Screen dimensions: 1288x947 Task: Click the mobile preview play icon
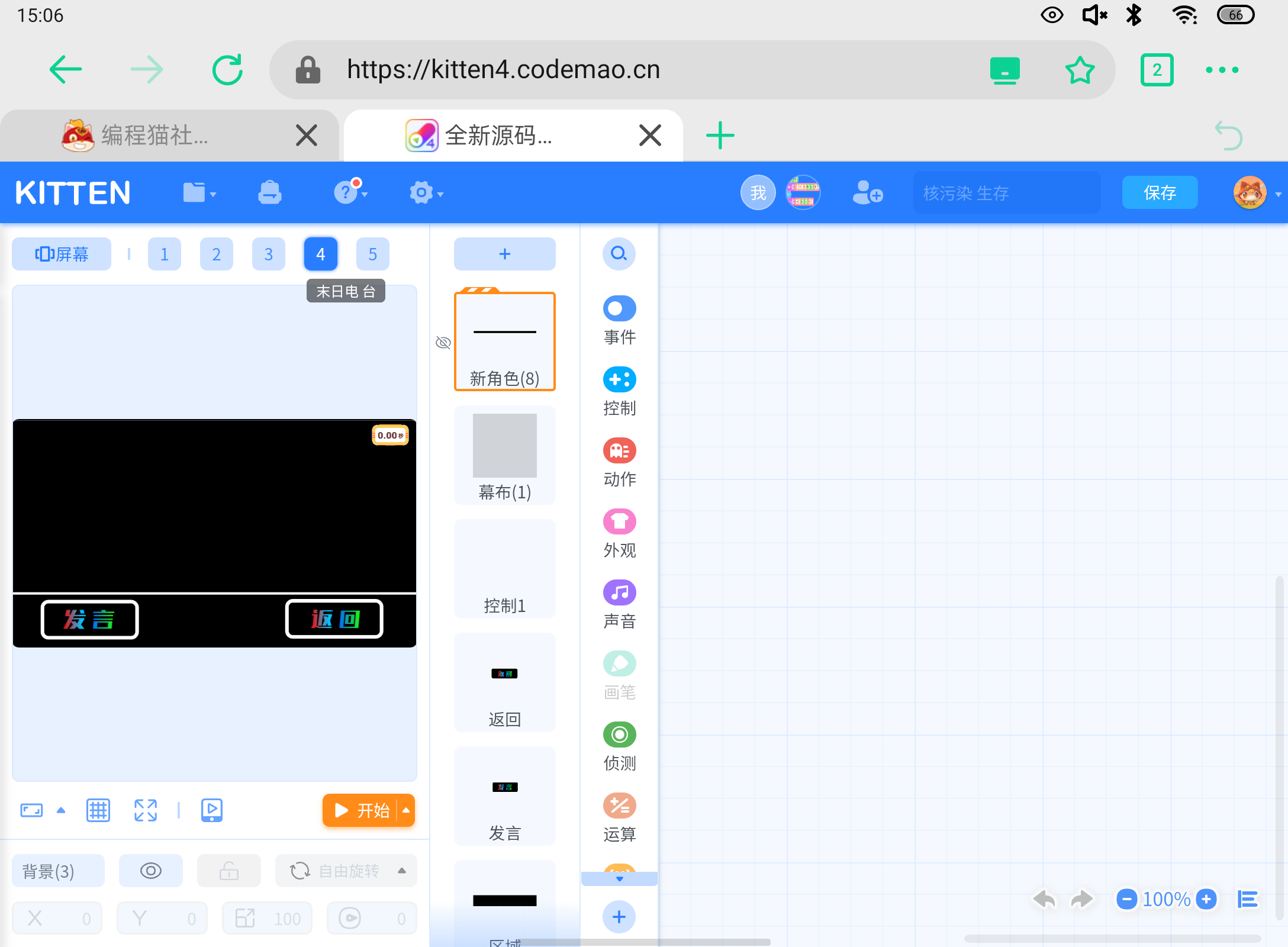(x=212, y=810)
